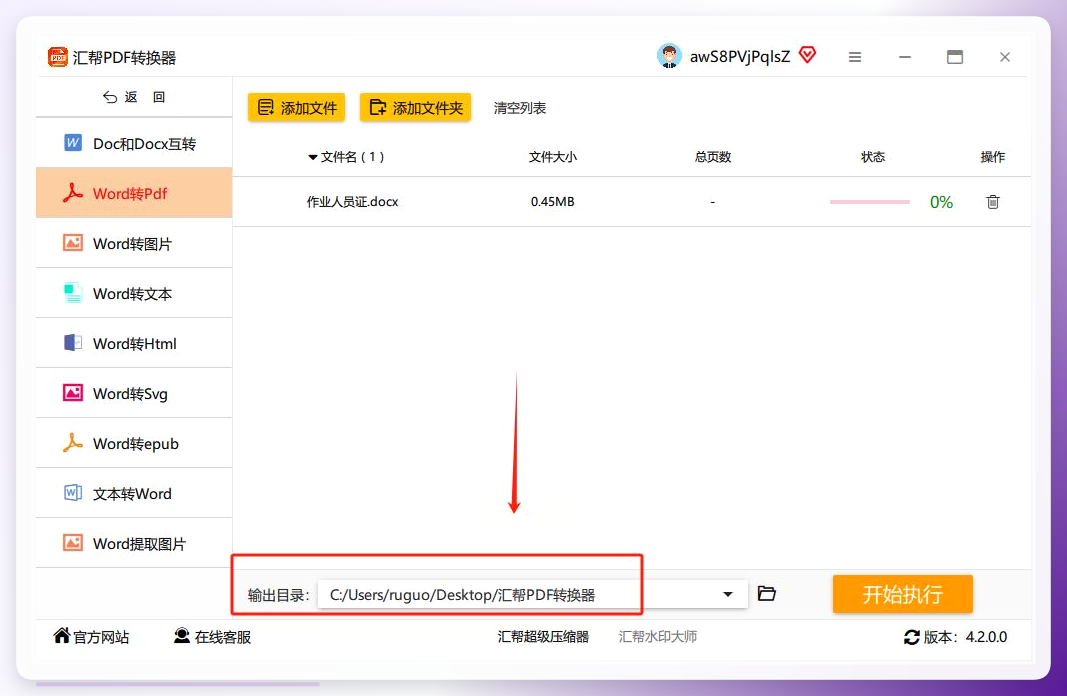Expand the 输出目录 dropdown arrow
This screenshot has width=1067, height=696.
pyautogui.click(x=727, y=594)
